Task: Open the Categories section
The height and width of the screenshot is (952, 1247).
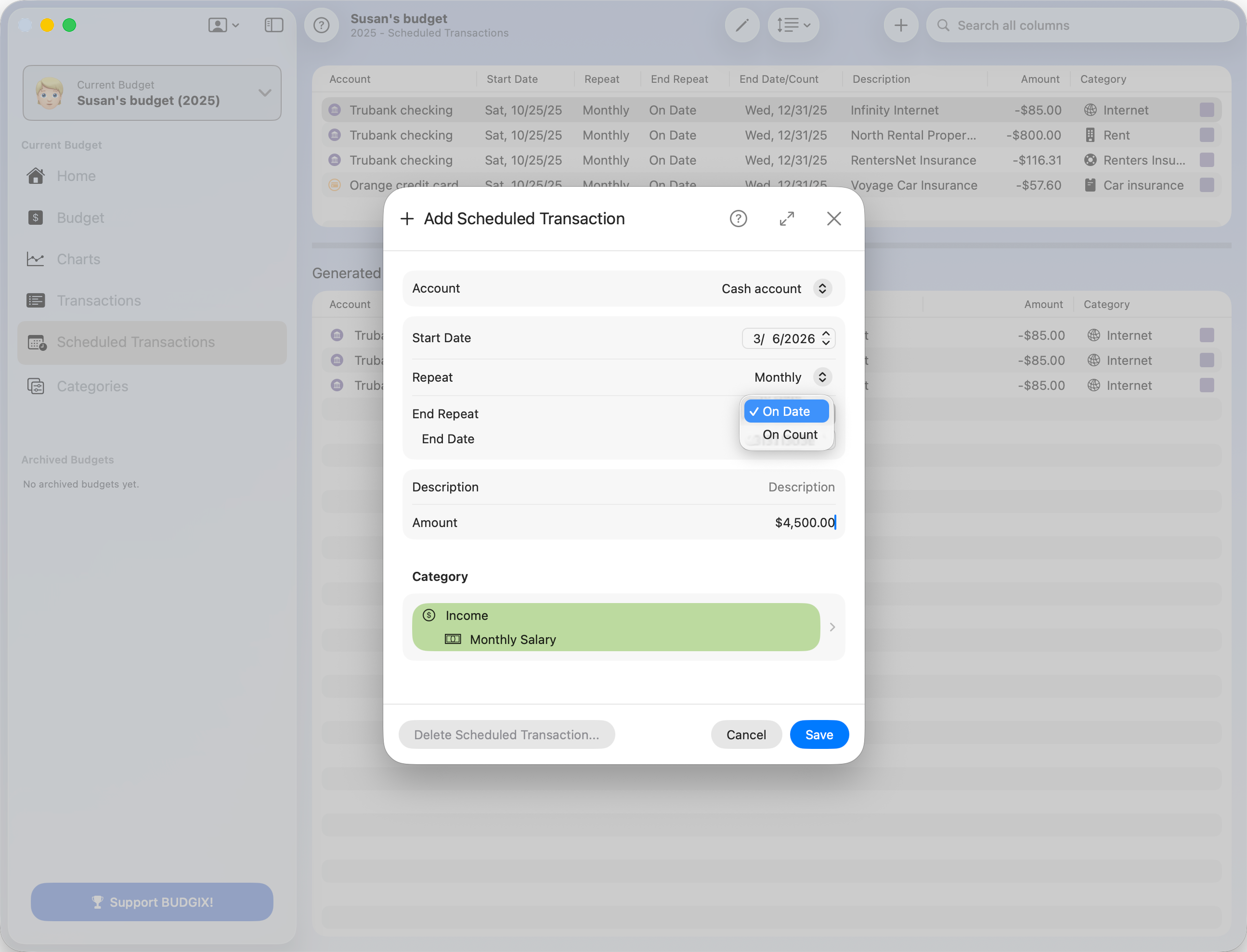Action: tap(92, 386)
